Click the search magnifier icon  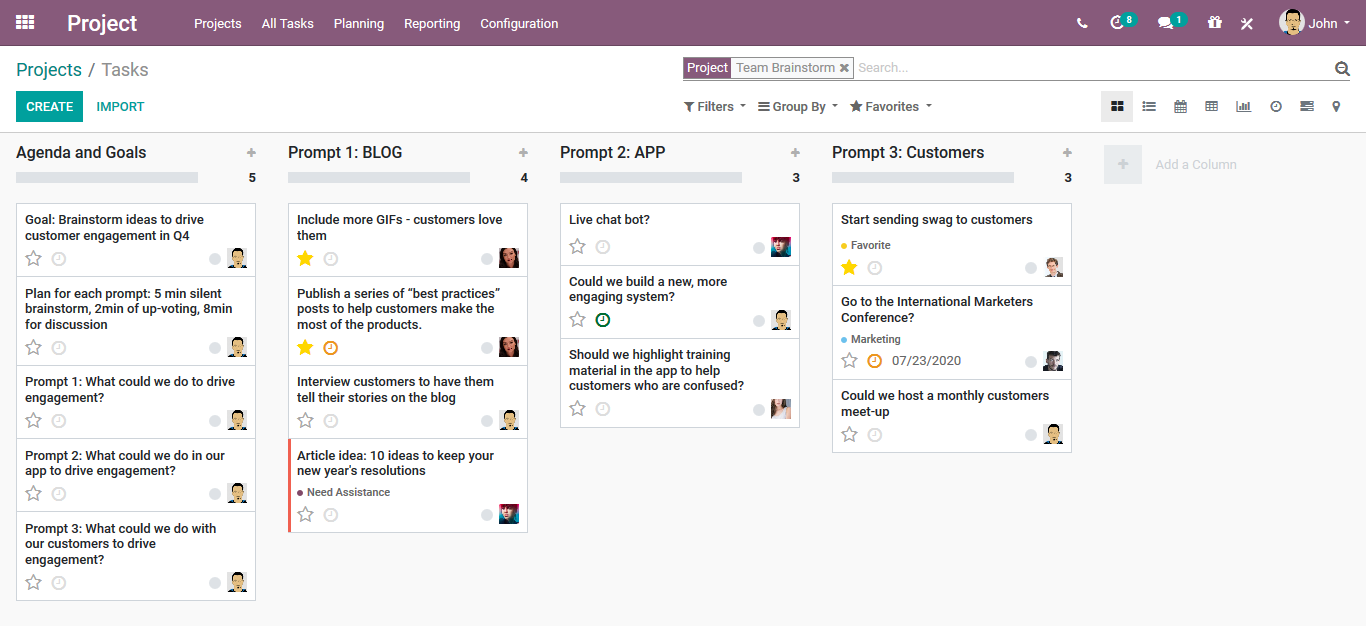pyautogui.click(x=1342, y=68)
